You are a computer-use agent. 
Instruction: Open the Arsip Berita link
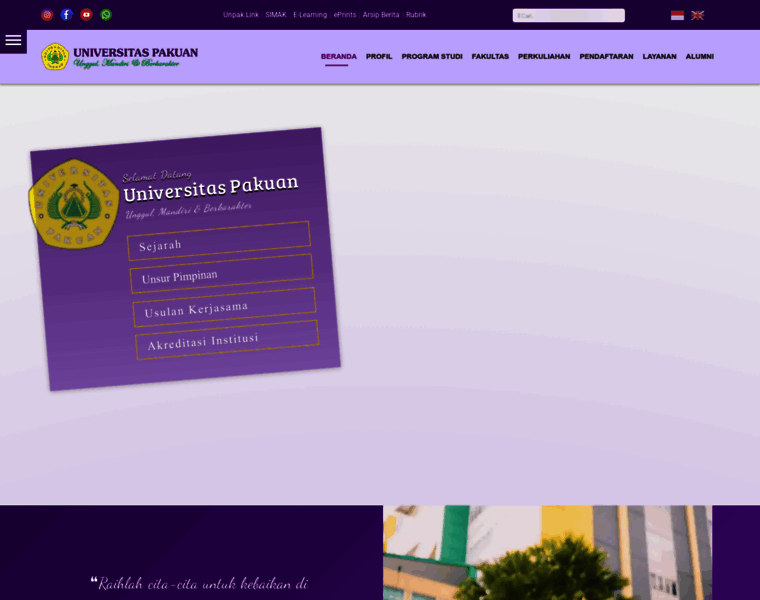coord(381,15)
